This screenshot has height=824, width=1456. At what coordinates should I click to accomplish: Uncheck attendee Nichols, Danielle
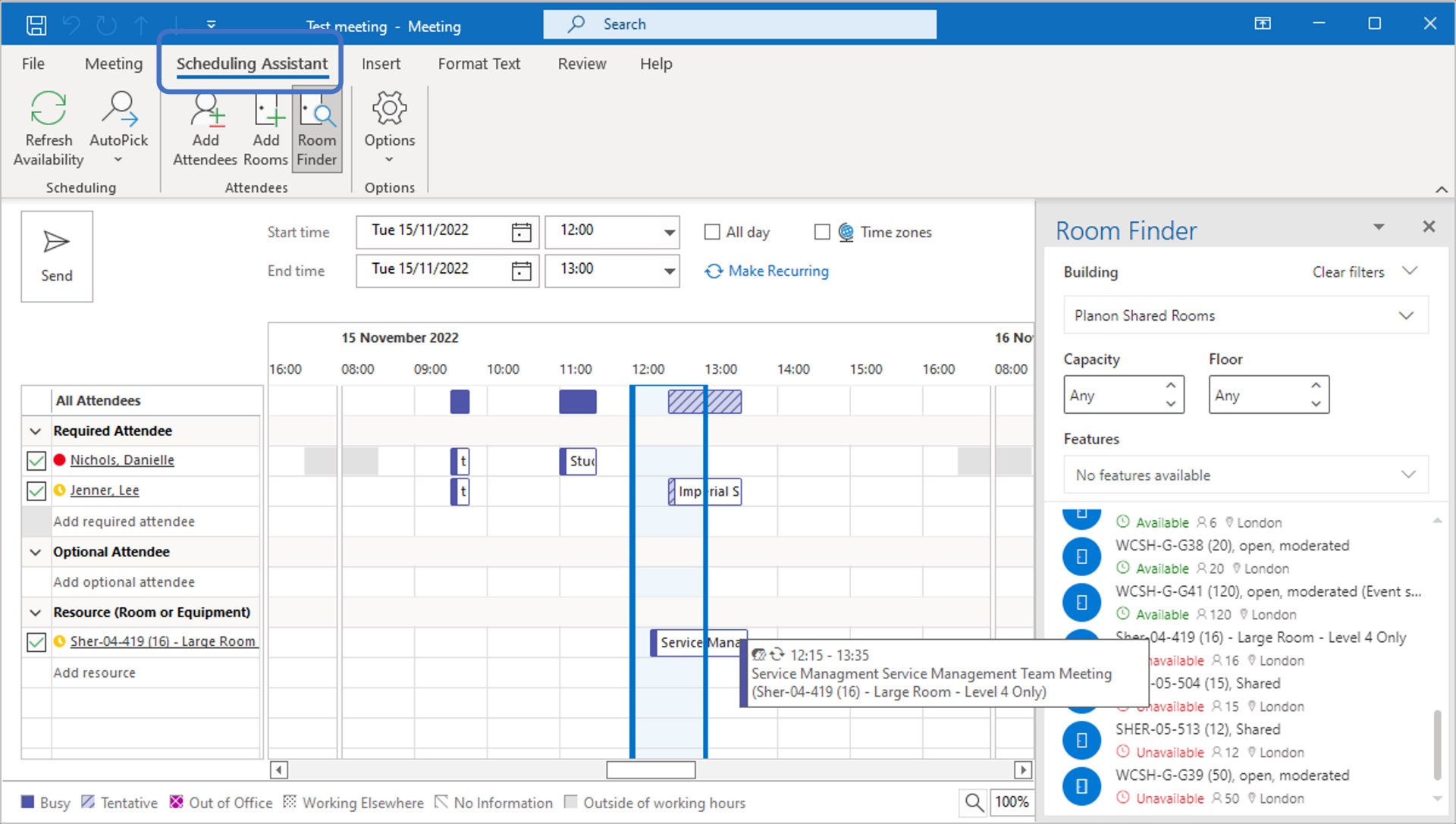[36, 460]
